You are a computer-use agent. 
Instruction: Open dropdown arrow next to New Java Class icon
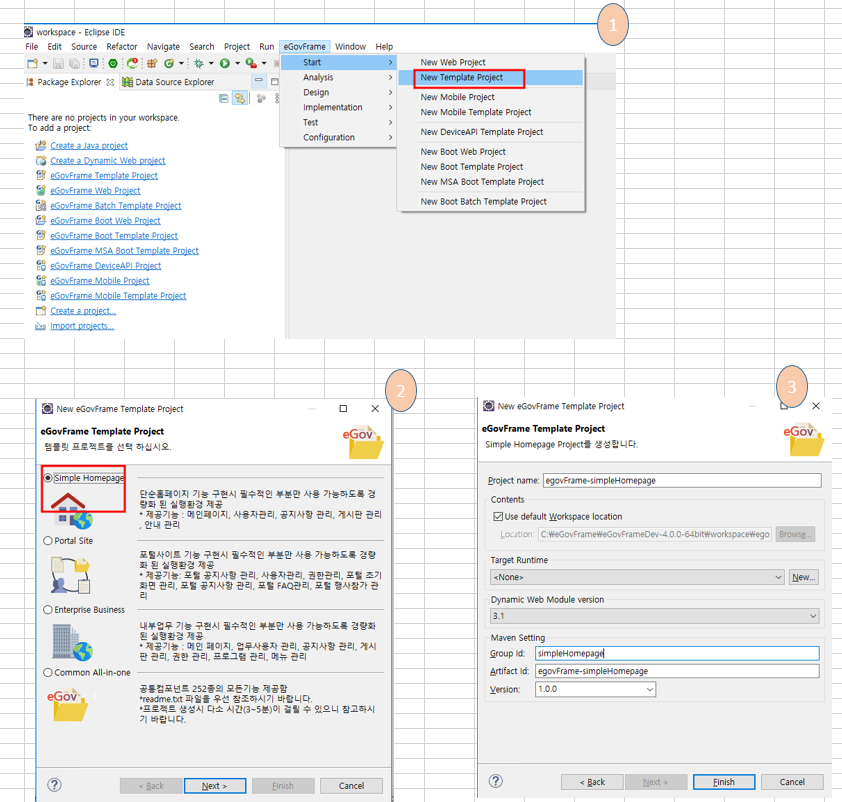pos(182,63)
